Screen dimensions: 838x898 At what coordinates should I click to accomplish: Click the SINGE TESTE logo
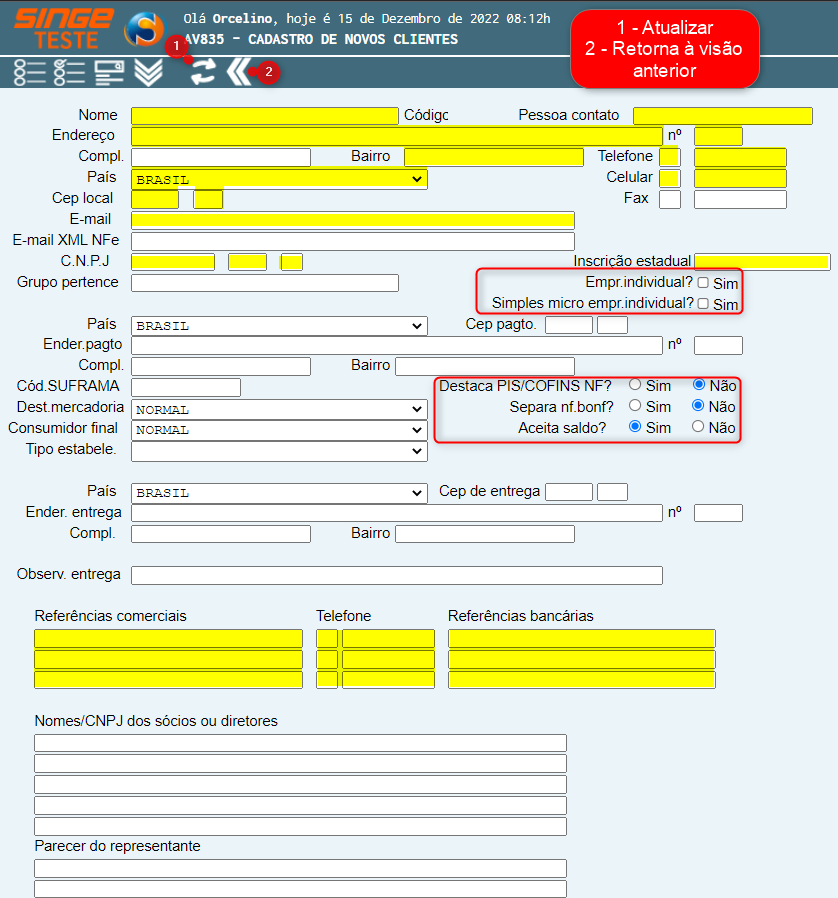[x=64, y=28]
